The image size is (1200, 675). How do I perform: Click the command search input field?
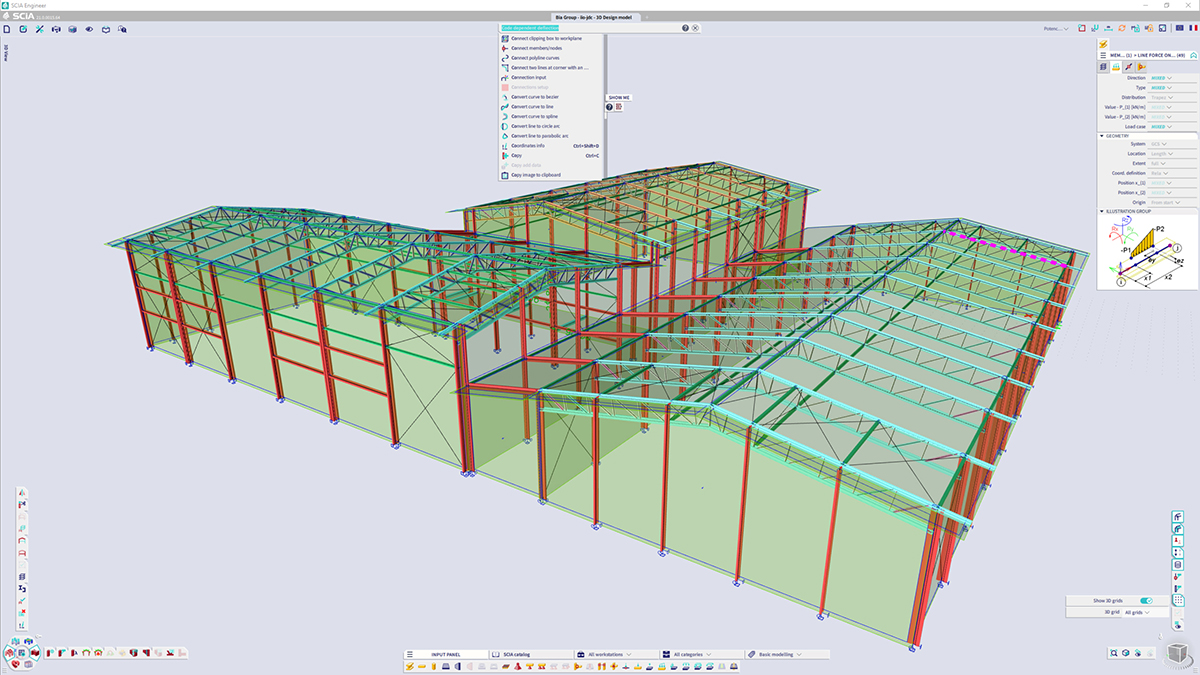[x=588, y=28]
